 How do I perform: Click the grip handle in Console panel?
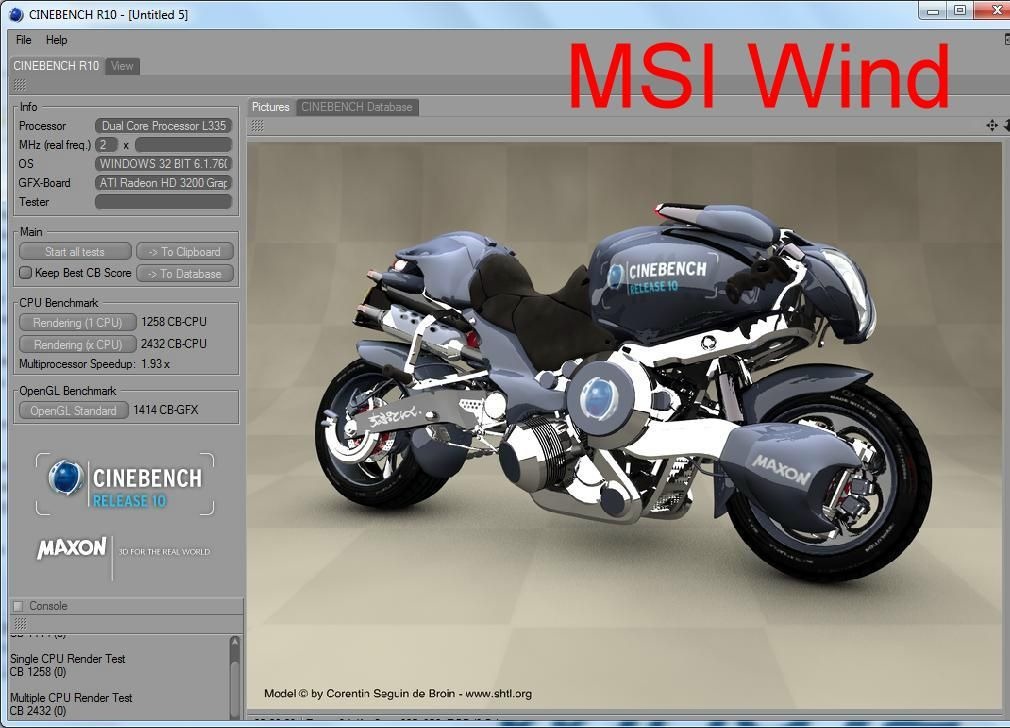[x=19, y=623]
